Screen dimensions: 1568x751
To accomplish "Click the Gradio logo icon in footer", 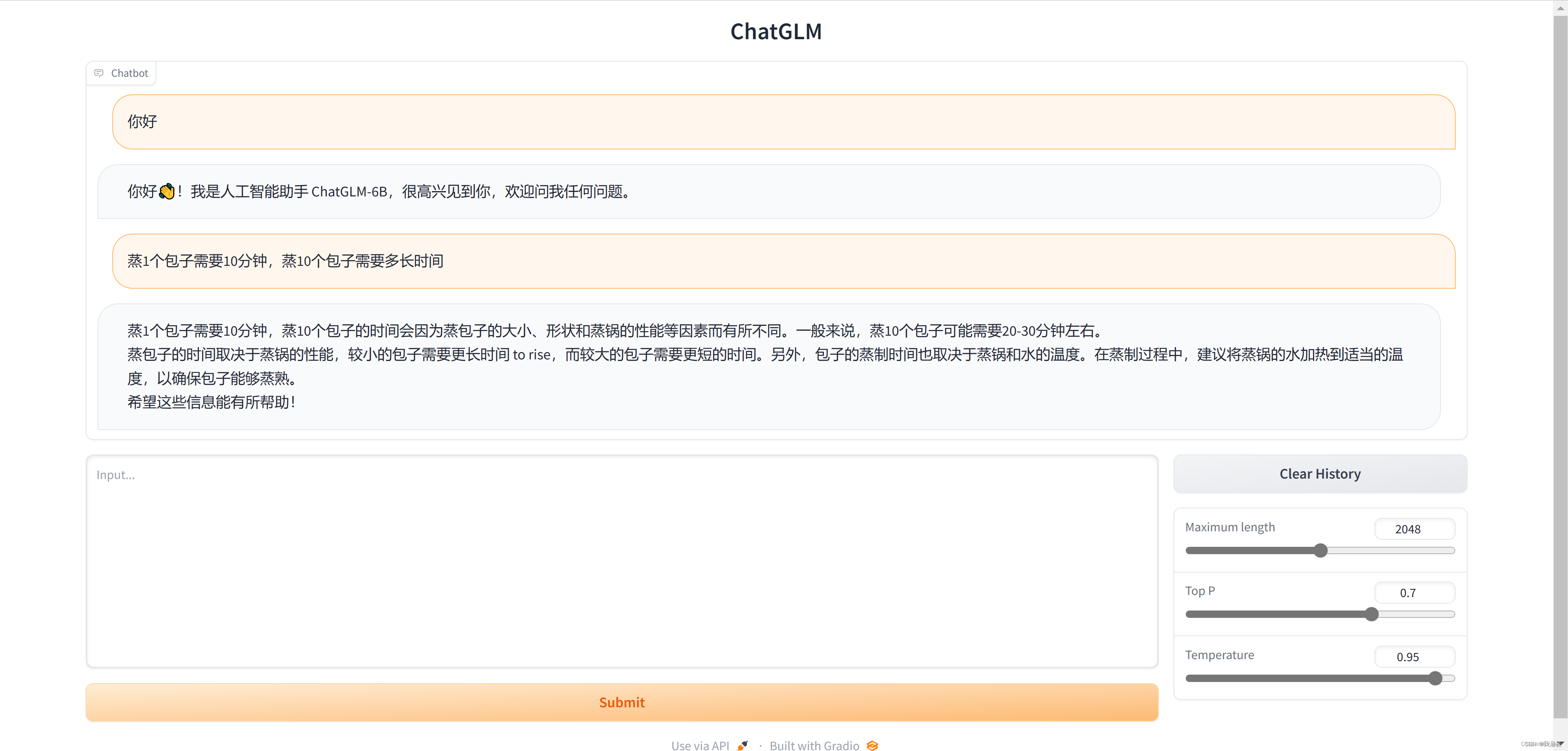I will pyautogui.click(x=872, y=746).
